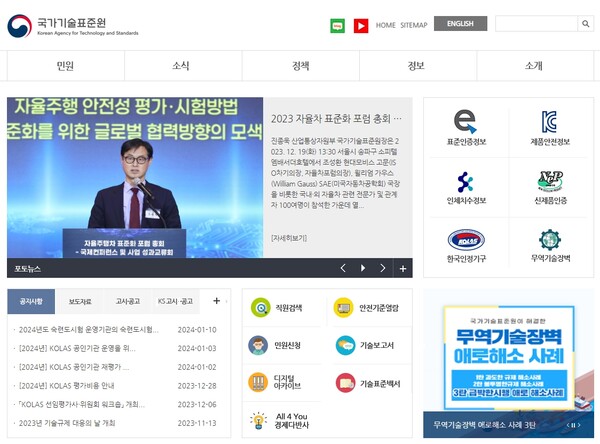Image resolution: width=600 pixels, height=444 pixels.
Task: Open 안전기준열람 yellow icon
Action: 343,307
